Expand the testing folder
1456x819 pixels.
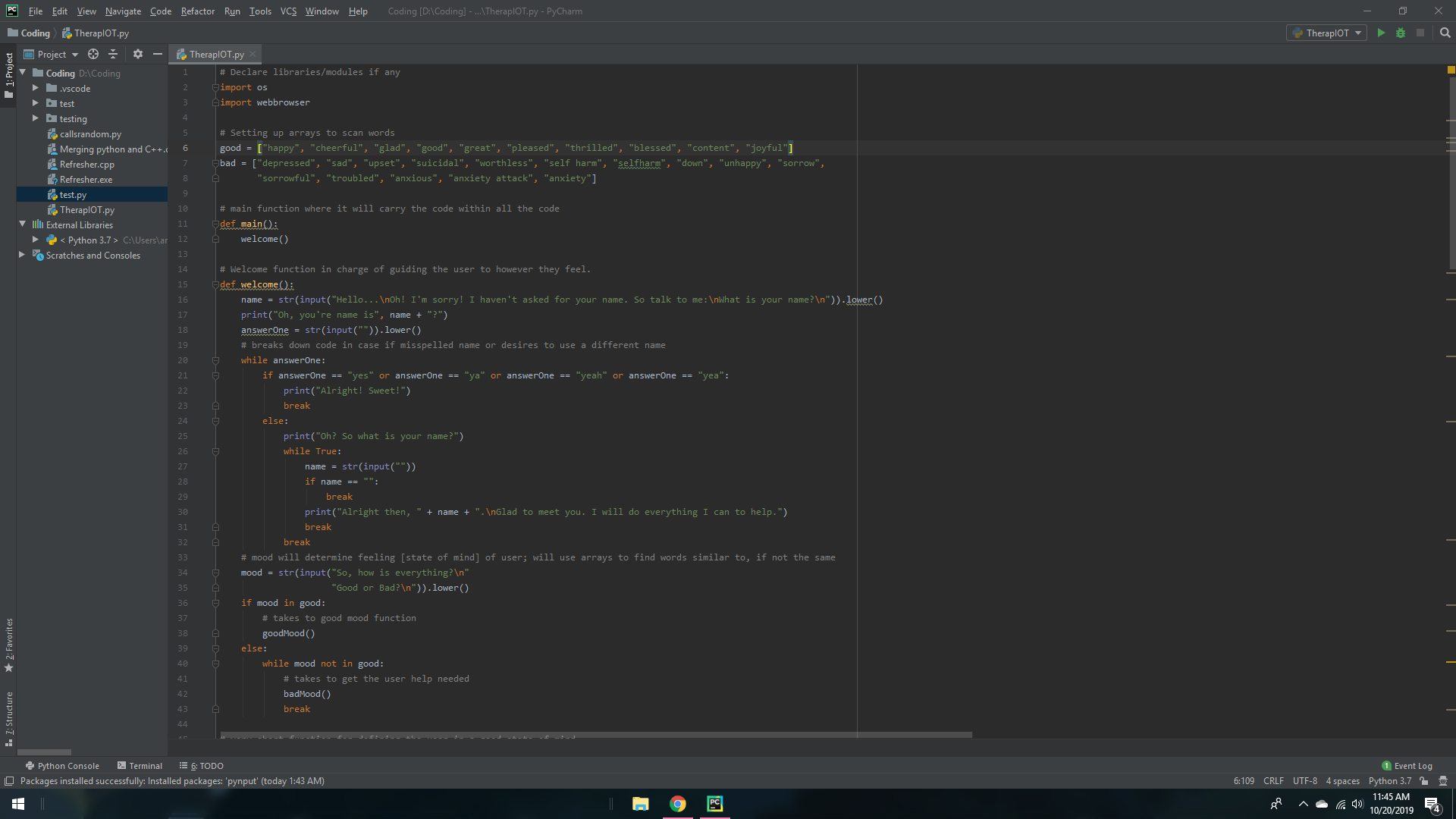click(35, 118)
